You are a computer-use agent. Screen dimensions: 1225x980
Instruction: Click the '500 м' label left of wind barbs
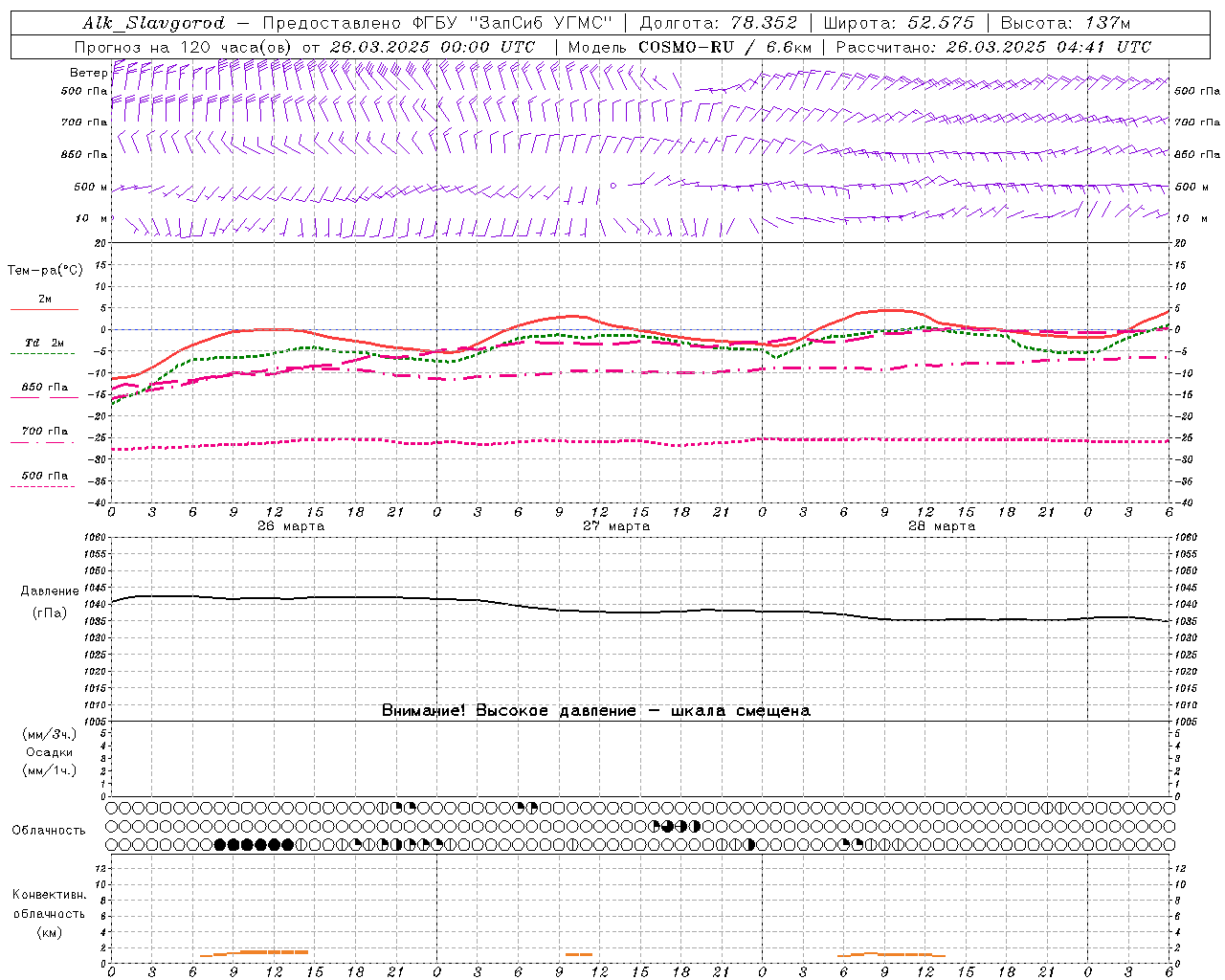click(x=91, y=187)
